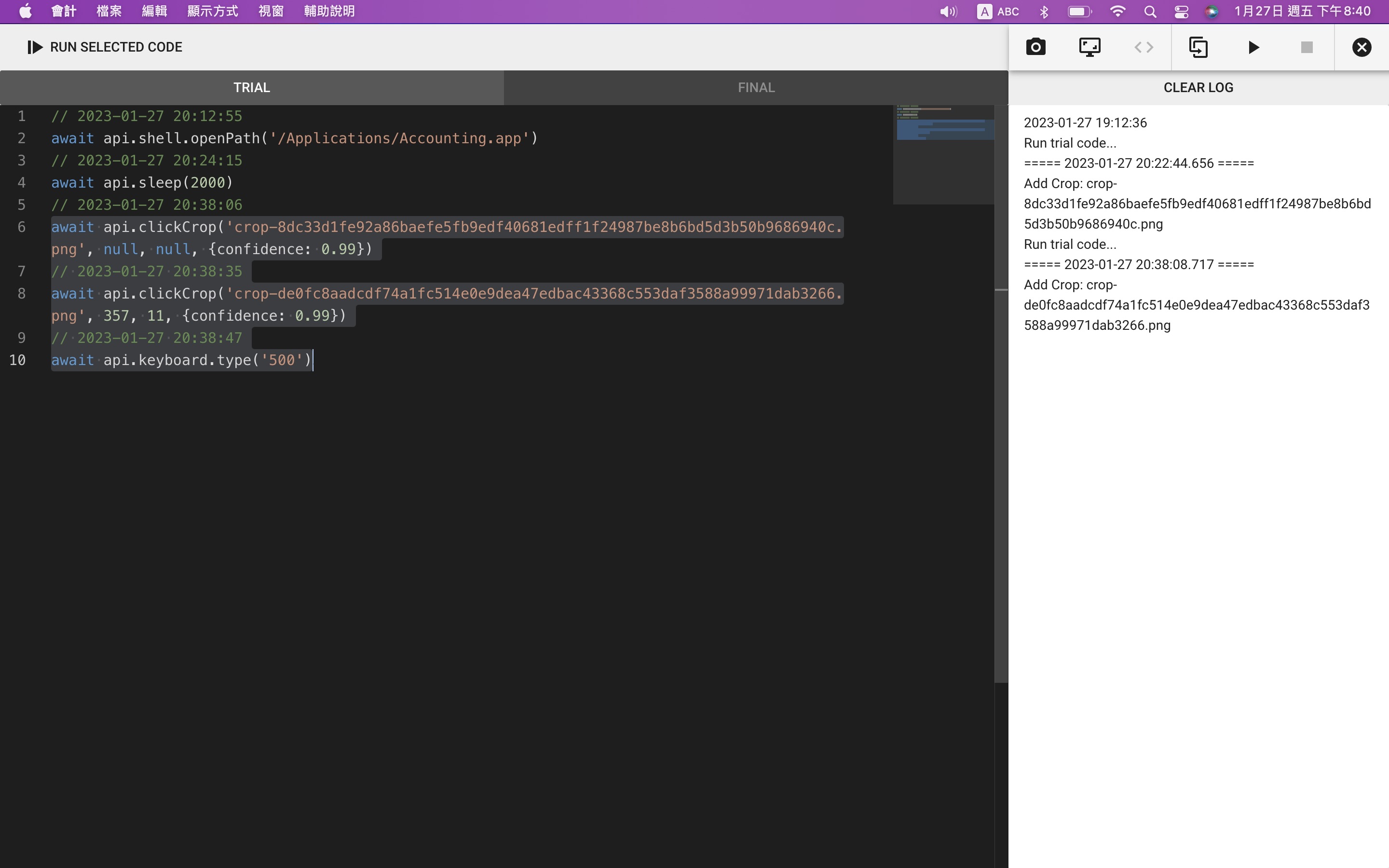Open the 輔助說明 menu

[329, 12]
